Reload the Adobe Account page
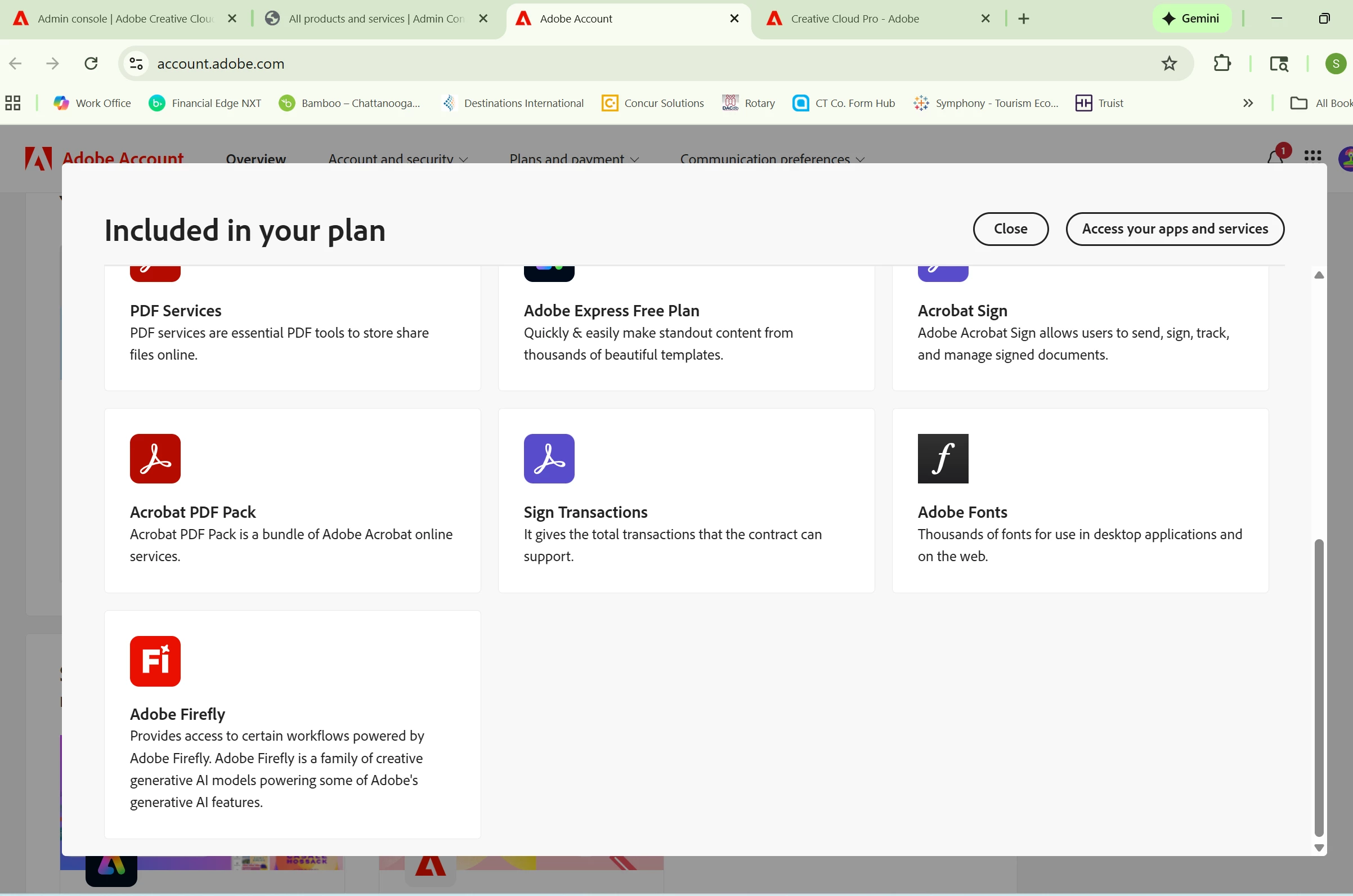 pyautogui.click(x=91, y=64)
